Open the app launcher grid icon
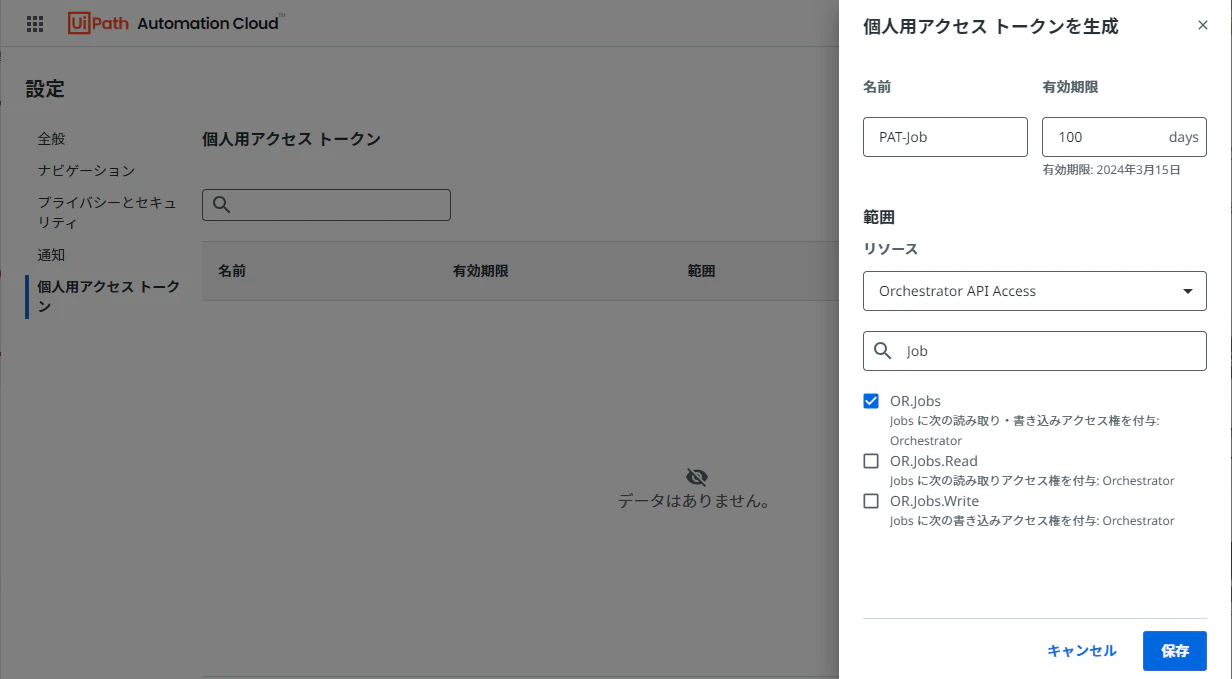1232x679 pixels. click(34, 23)
